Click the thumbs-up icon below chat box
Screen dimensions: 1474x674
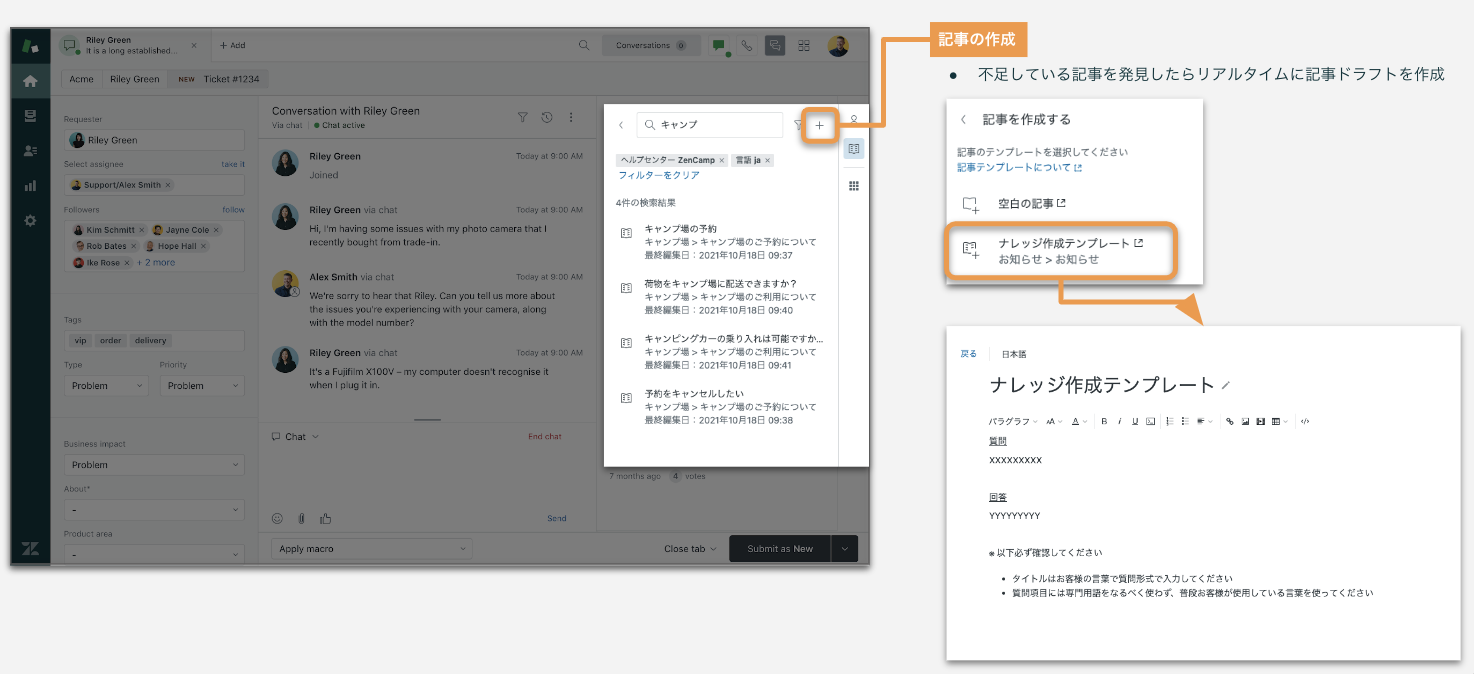pyautogui.click(x=325, y=518)
